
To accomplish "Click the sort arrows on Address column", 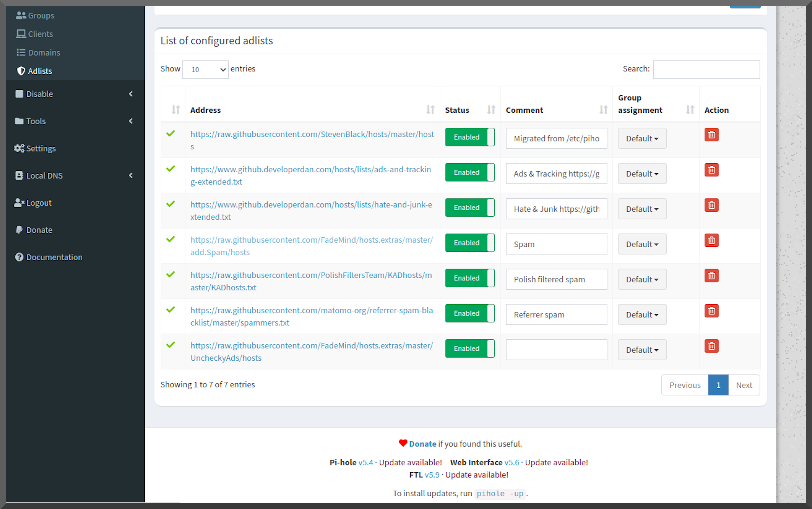I will [x=430, y=110].
